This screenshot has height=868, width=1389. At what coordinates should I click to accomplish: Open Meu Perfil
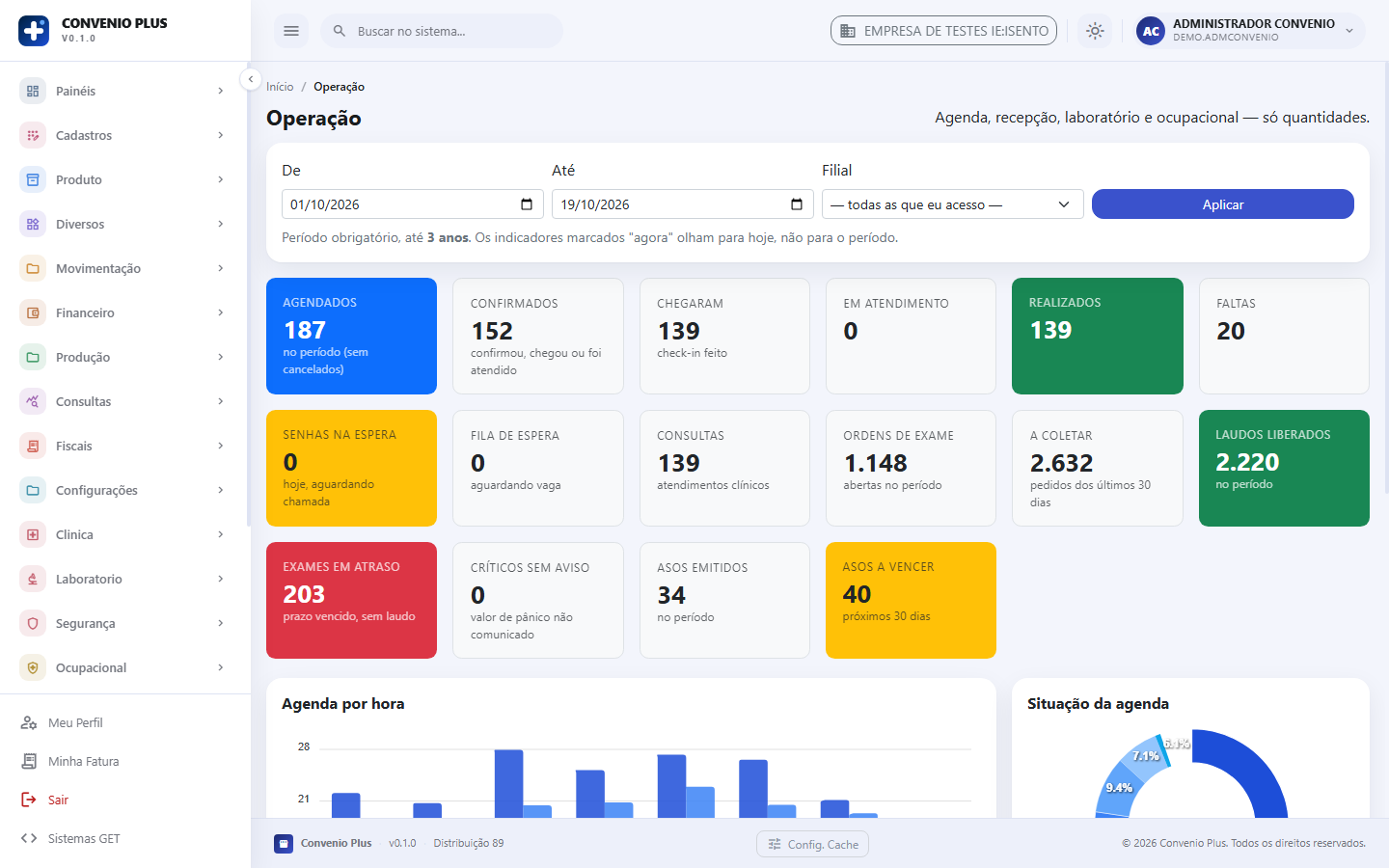[75, 722]
